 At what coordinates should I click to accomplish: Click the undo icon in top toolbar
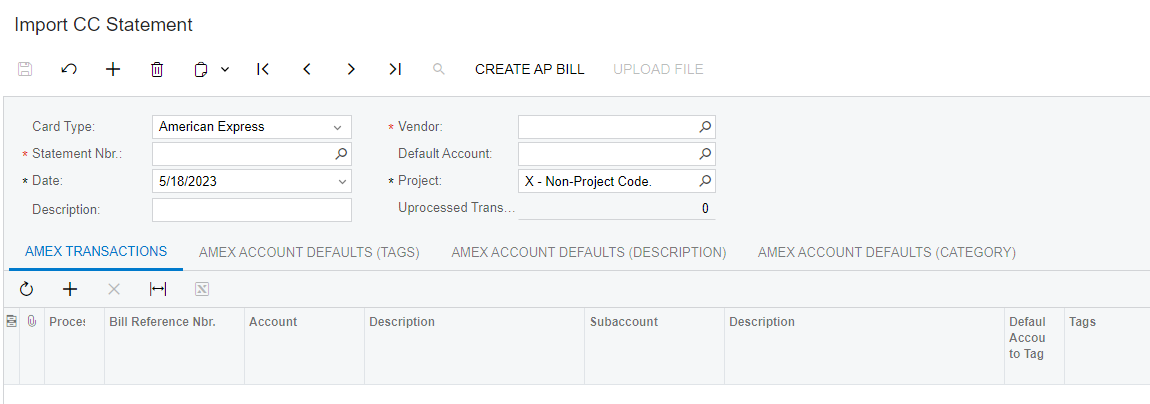(69, 69)
